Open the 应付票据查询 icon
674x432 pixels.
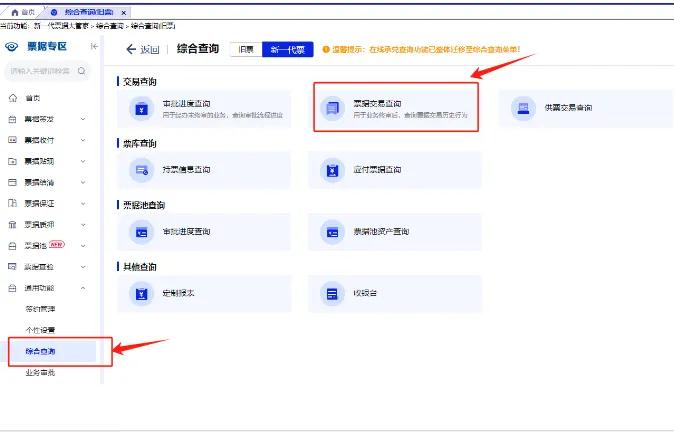(x=330, y=171)
